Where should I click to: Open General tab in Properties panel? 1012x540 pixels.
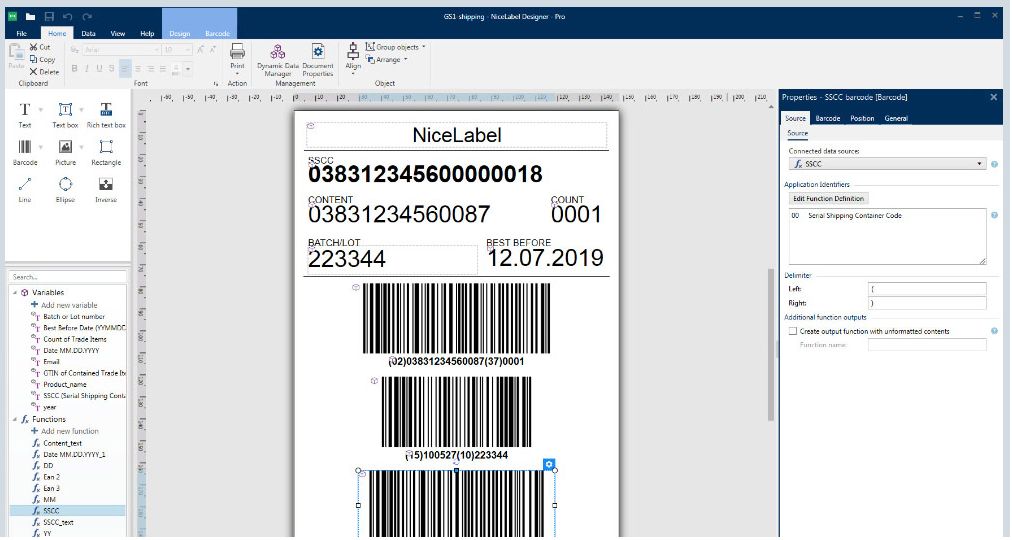coord(896,119)
